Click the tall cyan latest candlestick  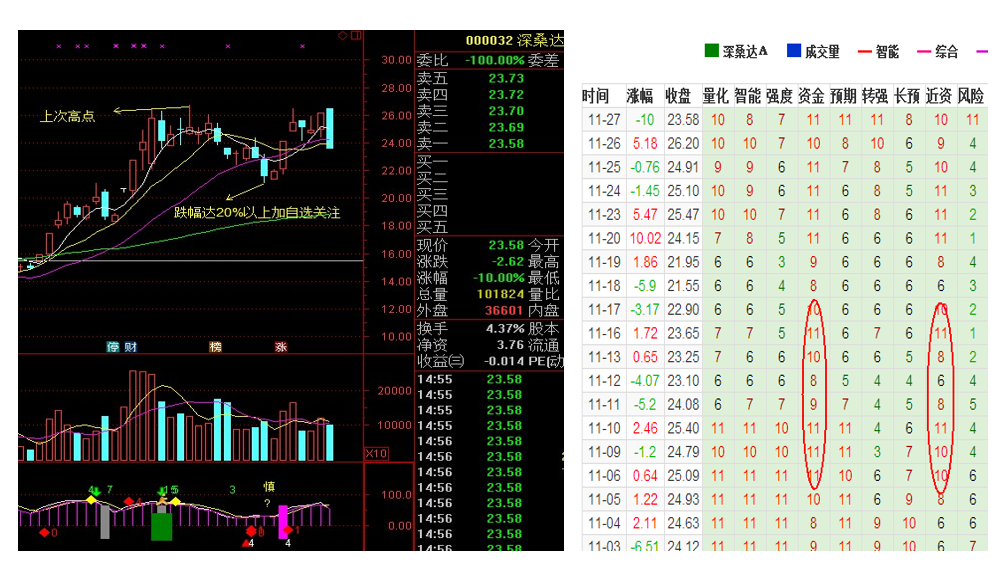pos(330,128)
